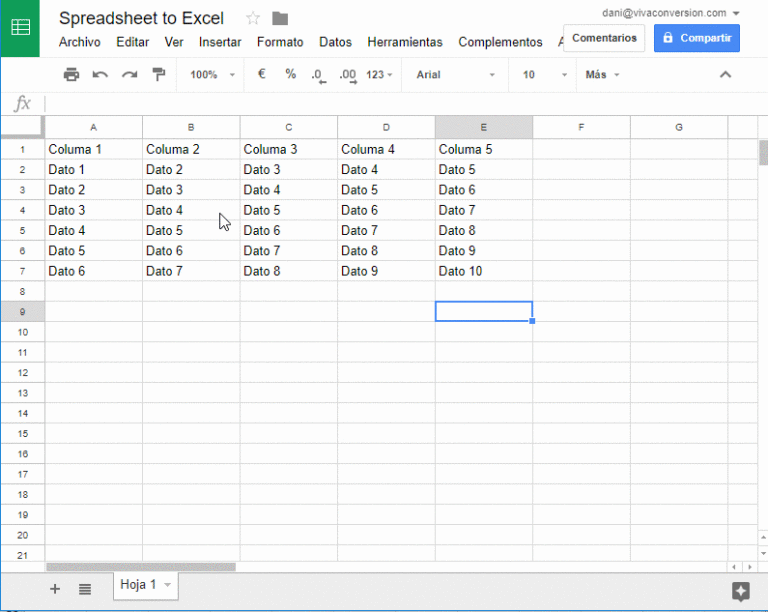Click the Compartir button

[x=697, y=38]
